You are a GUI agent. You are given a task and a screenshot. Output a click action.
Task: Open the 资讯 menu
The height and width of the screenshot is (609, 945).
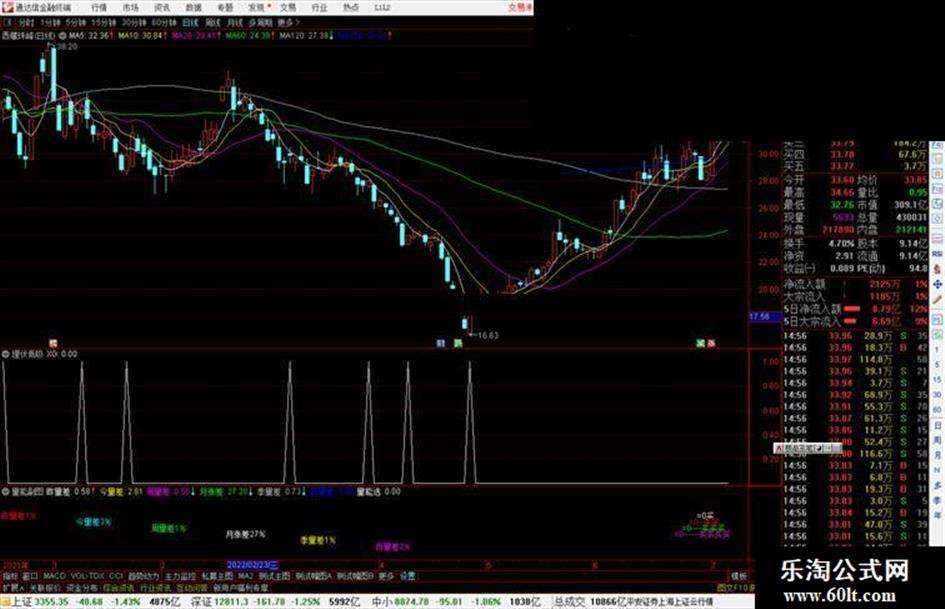(x=162, y=7)
